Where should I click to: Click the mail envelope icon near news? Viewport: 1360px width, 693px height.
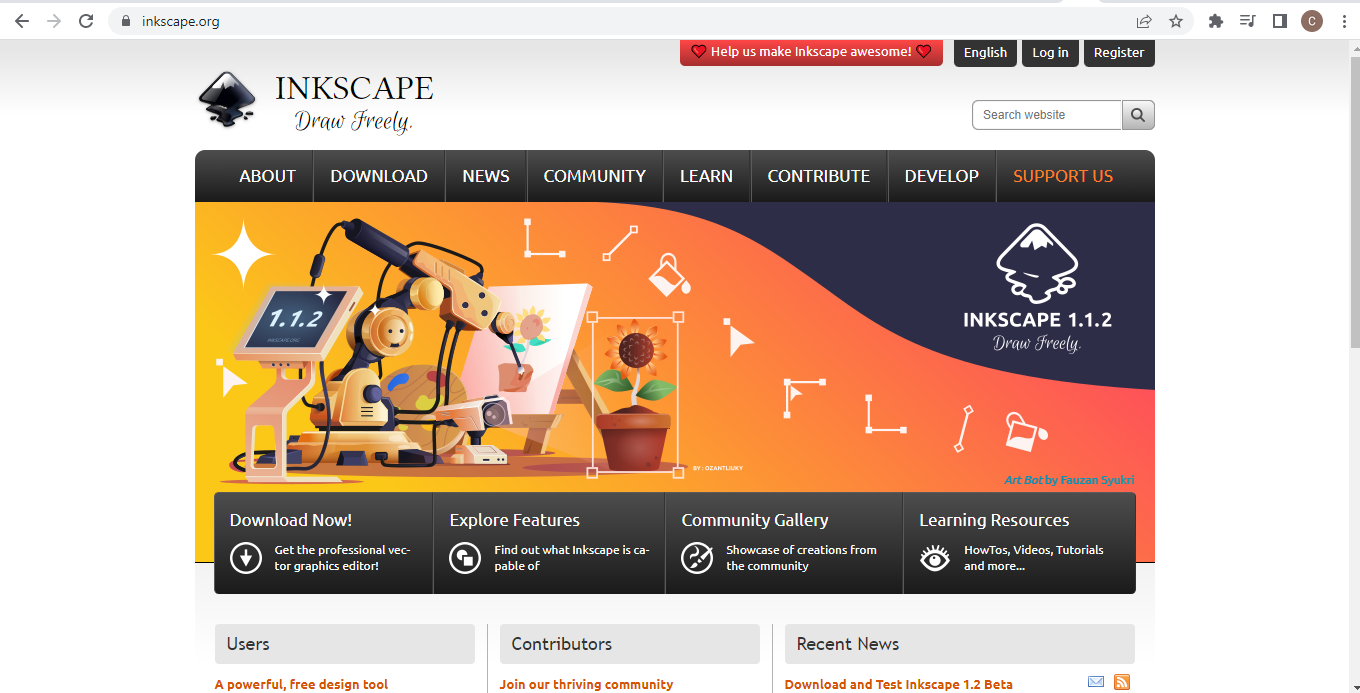click(1096, 682)
